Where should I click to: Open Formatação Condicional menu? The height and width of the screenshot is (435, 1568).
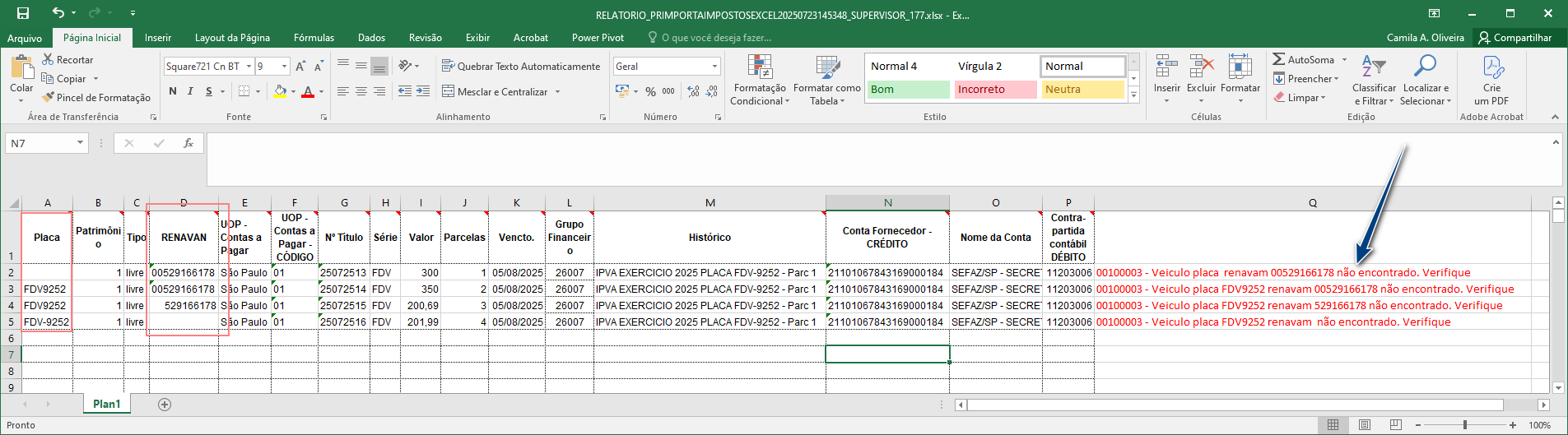click(760, 80)
